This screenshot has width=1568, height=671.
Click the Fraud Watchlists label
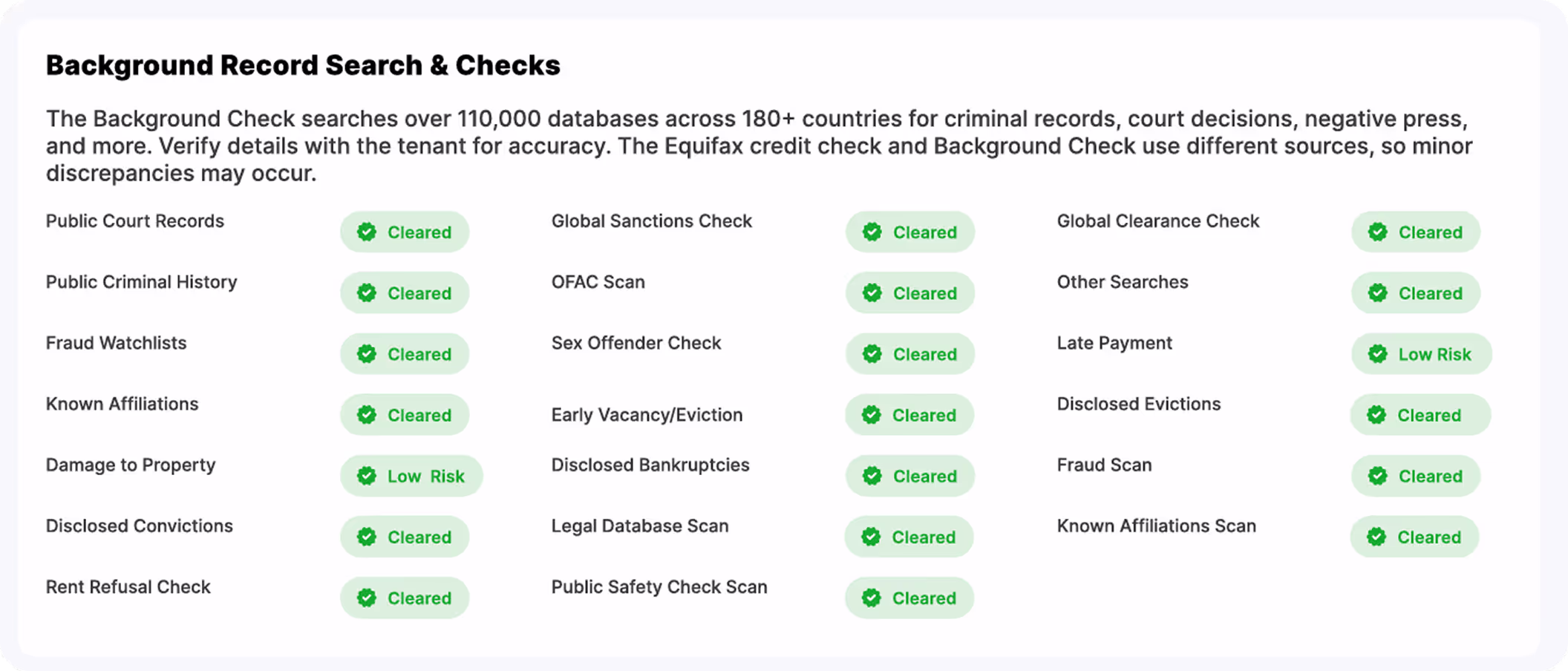117,343
